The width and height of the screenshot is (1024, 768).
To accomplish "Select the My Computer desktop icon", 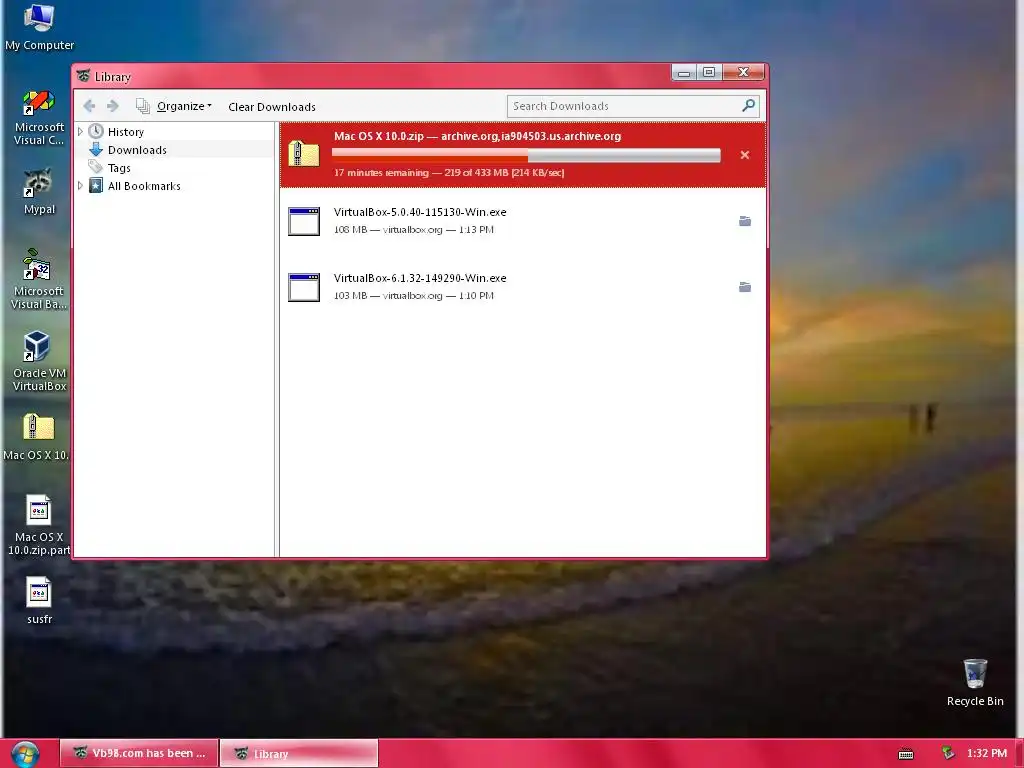I will [39, 27].
